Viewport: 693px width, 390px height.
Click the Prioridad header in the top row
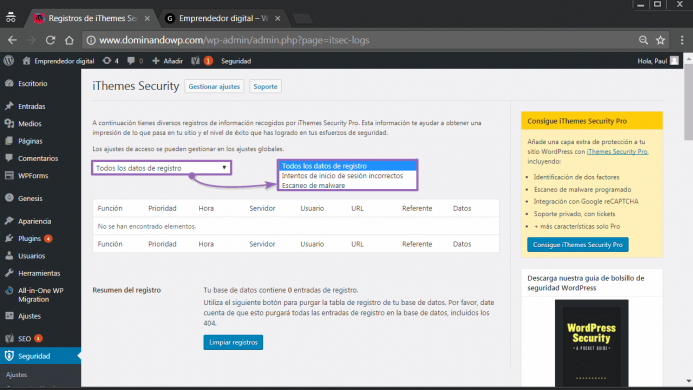pyautogui.click(x=162, y=208)
